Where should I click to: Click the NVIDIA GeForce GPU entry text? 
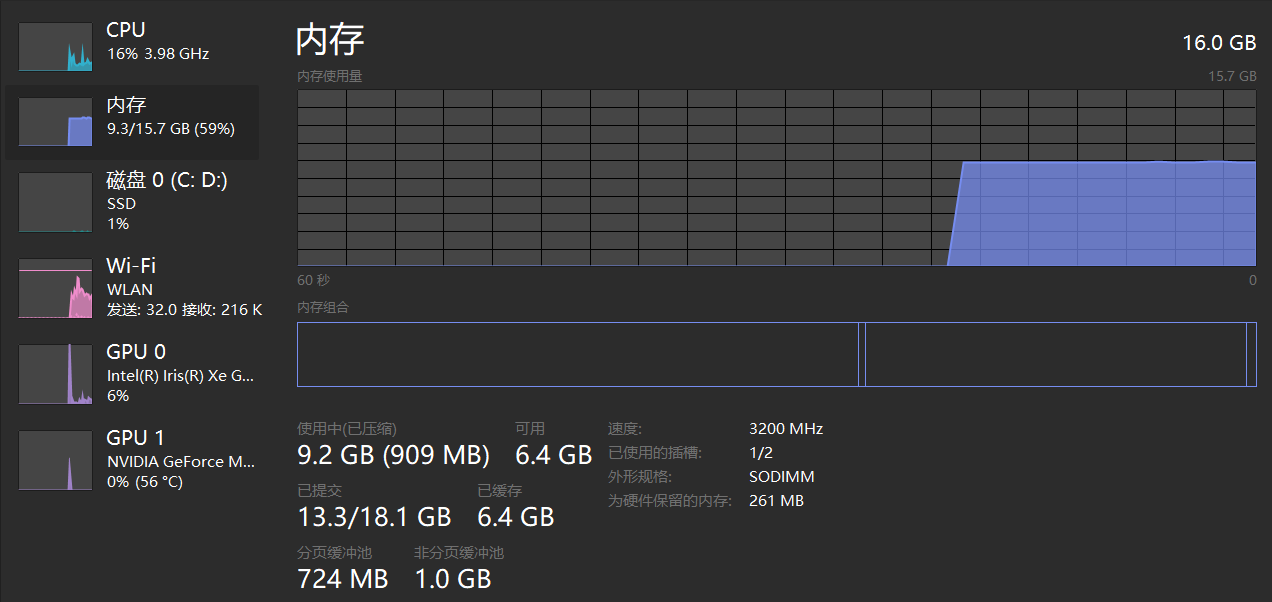(180, 461)
